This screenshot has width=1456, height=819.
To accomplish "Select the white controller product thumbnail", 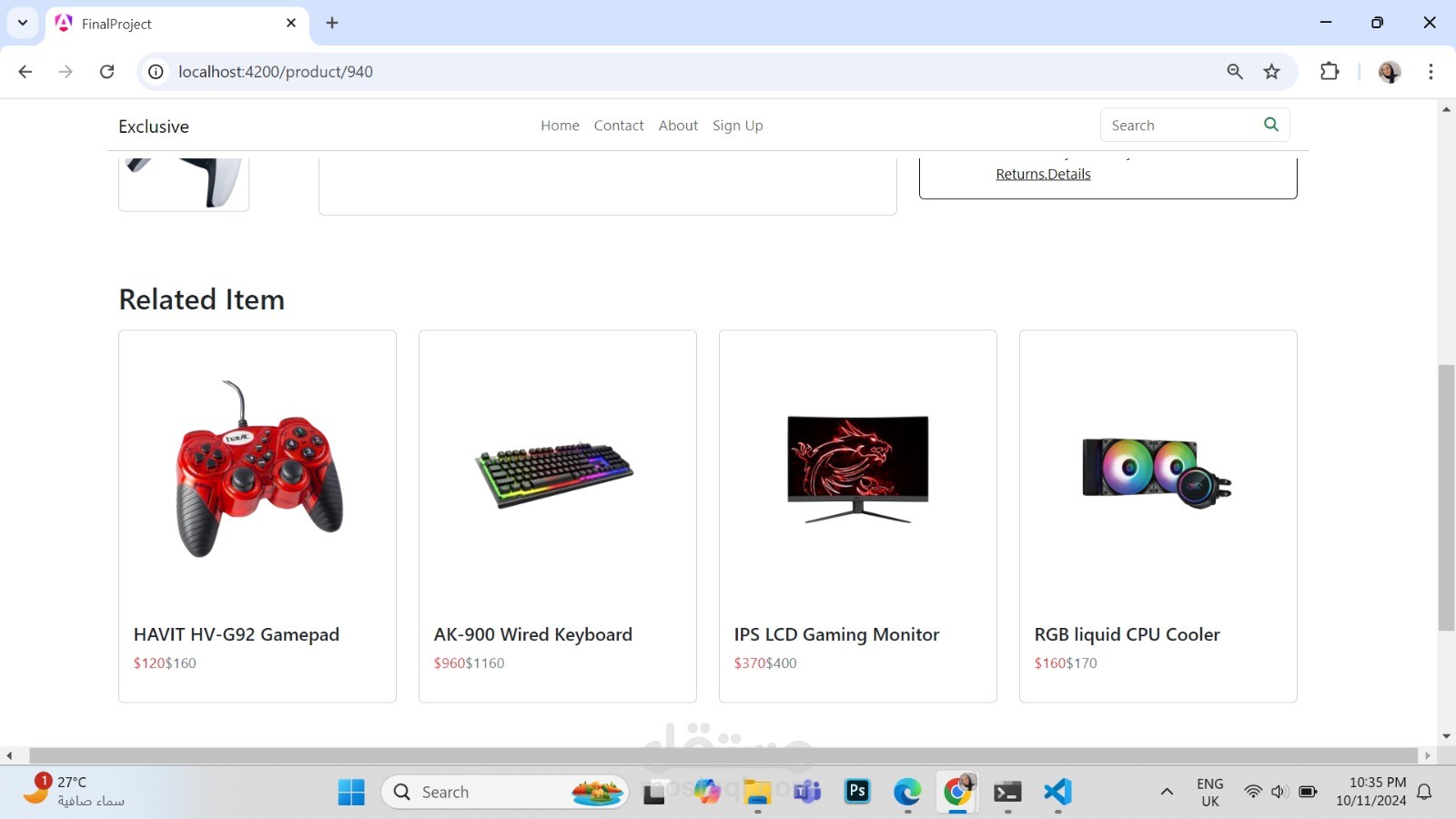I will 184,184.
